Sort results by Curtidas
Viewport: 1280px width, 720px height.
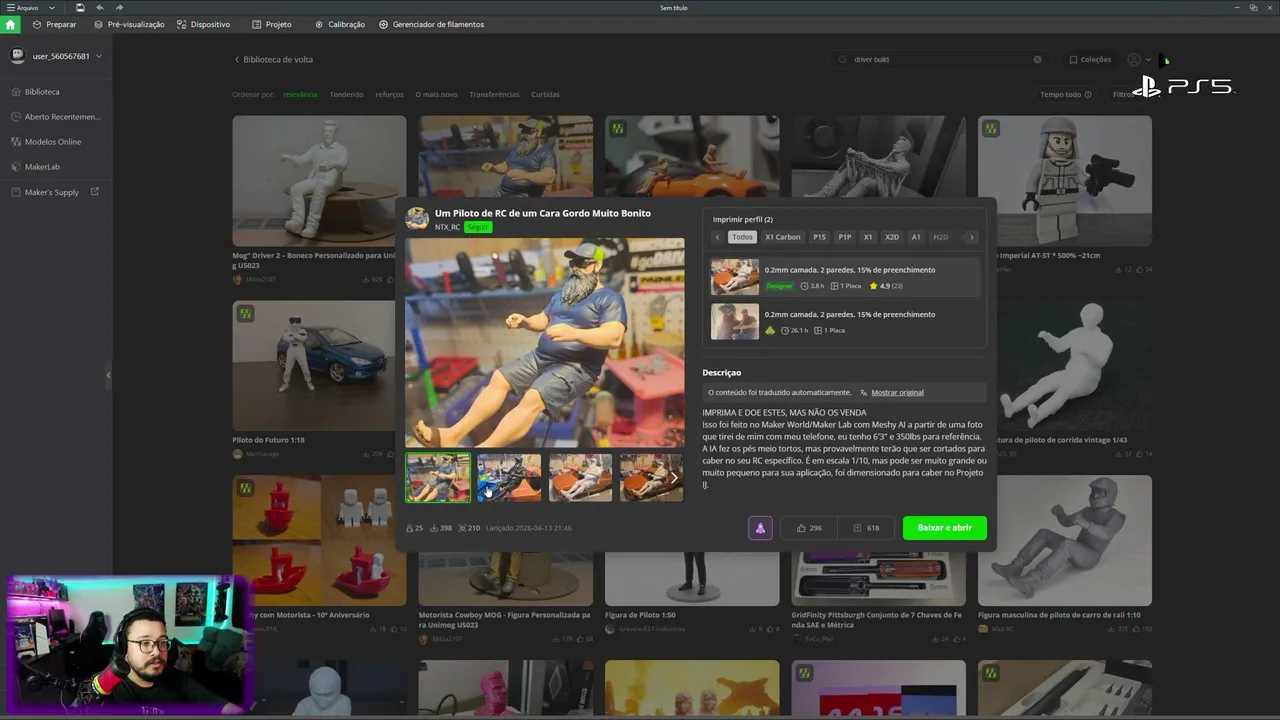[x=545, y=95]
